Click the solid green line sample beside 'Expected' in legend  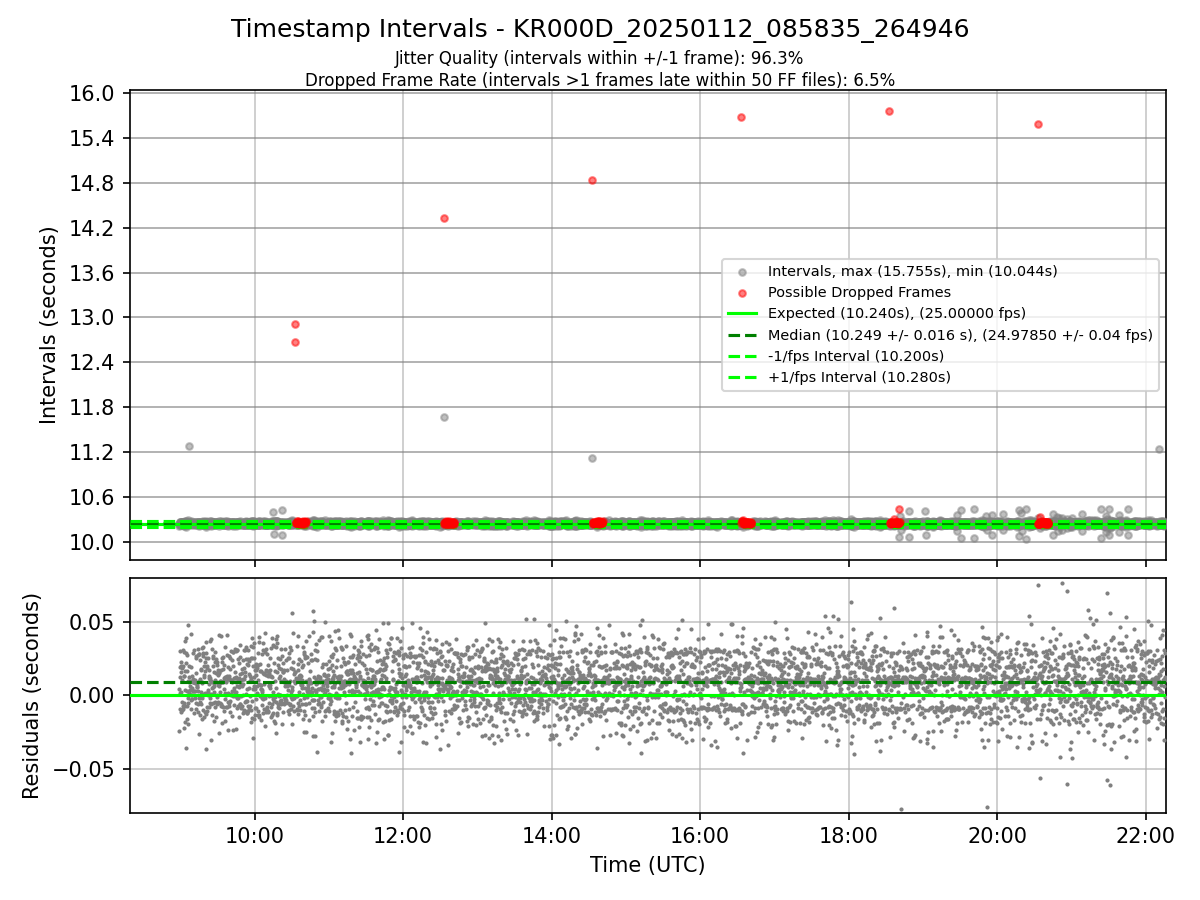click(x=742, y=314)
